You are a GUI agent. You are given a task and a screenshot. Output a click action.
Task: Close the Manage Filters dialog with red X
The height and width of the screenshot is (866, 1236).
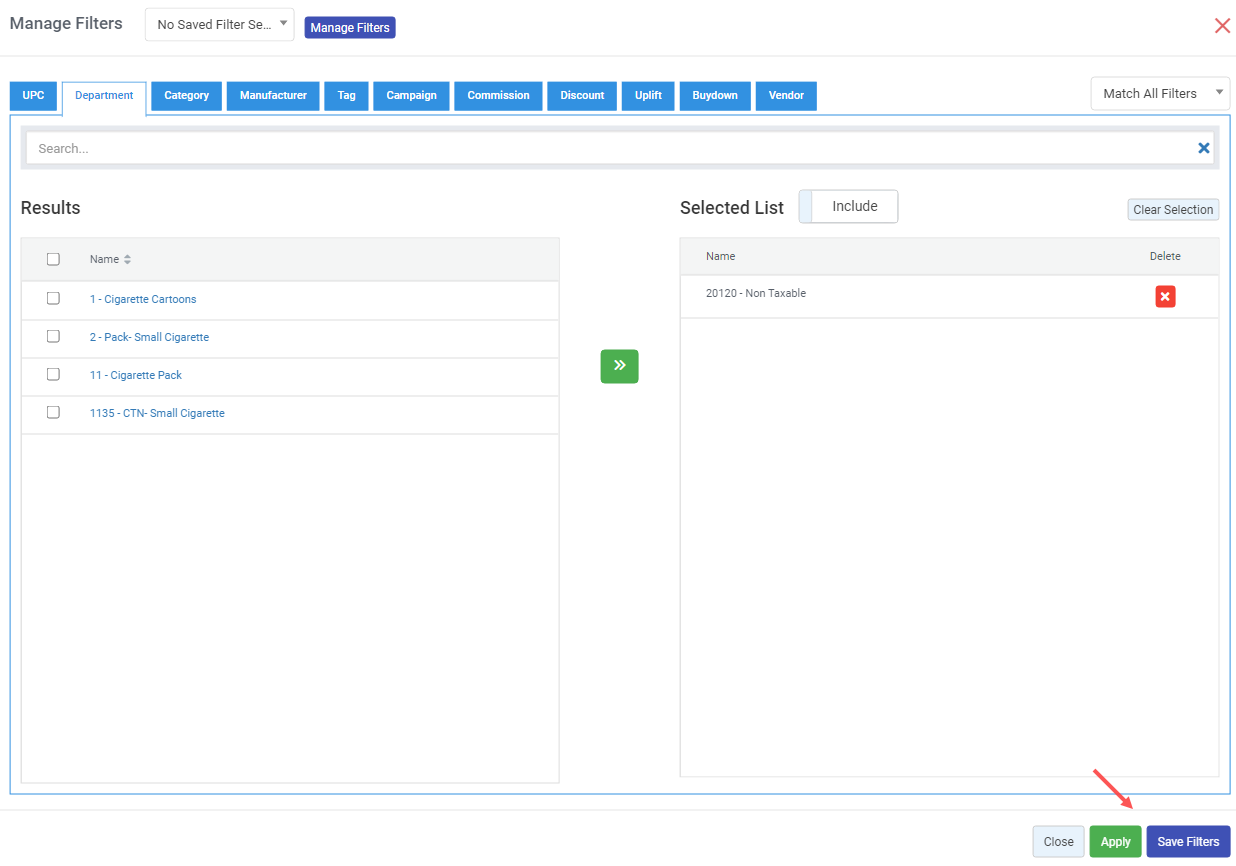1221,26
